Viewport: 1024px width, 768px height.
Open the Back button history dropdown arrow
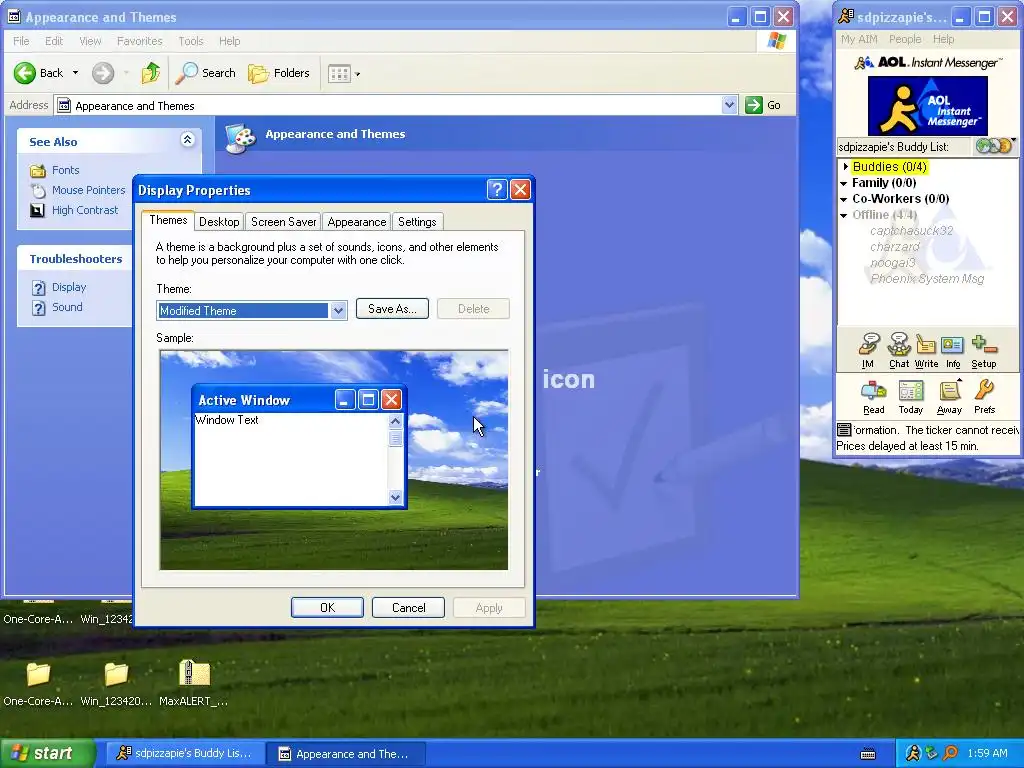(x=75, y=72)
